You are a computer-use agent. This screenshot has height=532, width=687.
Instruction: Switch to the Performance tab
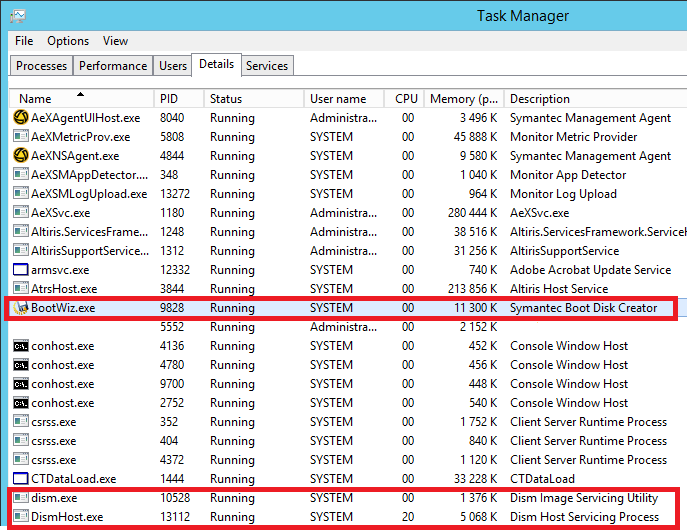tap(113, 66)
